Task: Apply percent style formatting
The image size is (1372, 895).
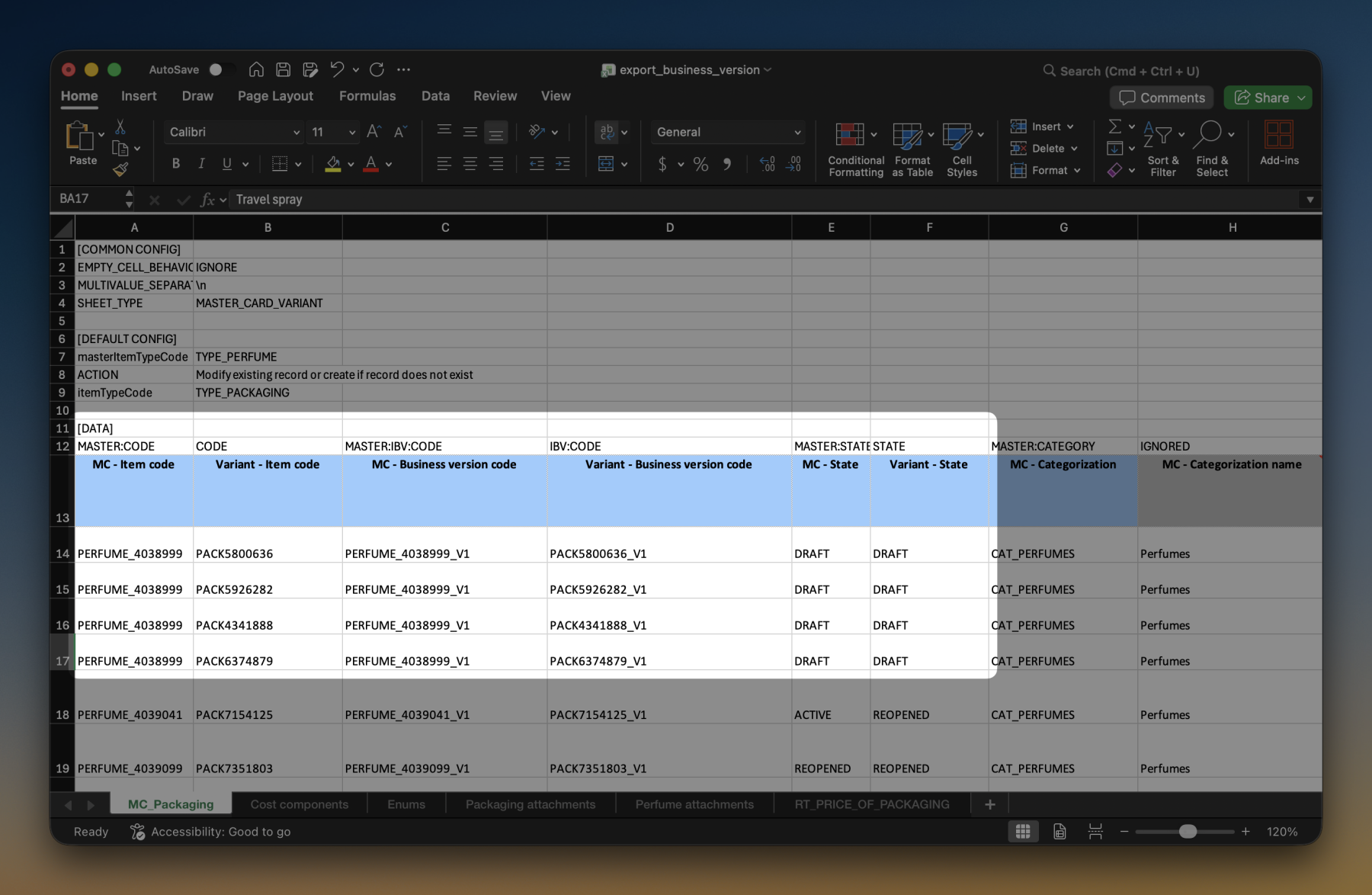Action: pos(700,164)
